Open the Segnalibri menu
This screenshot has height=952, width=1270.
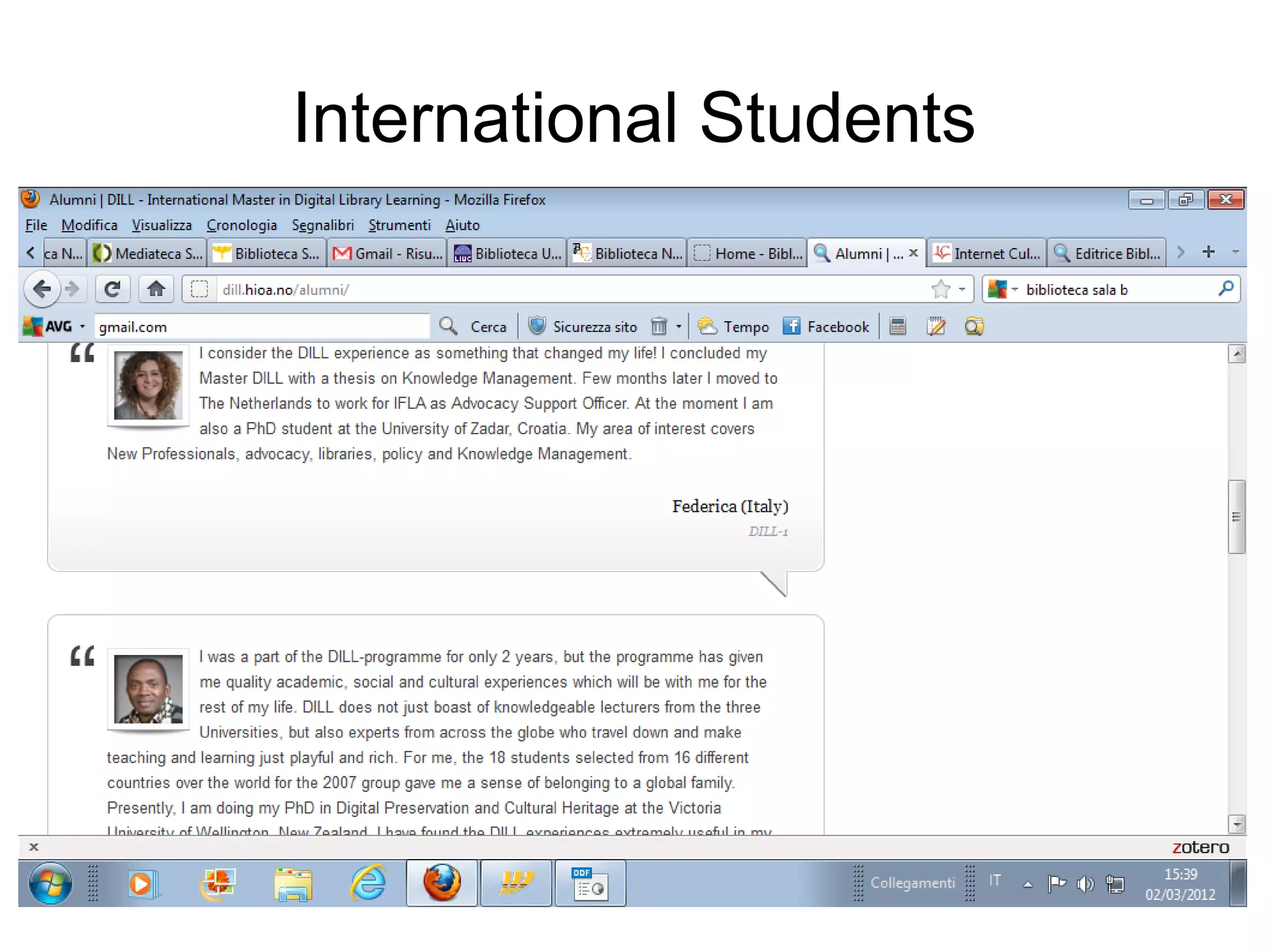click(322, 225)
